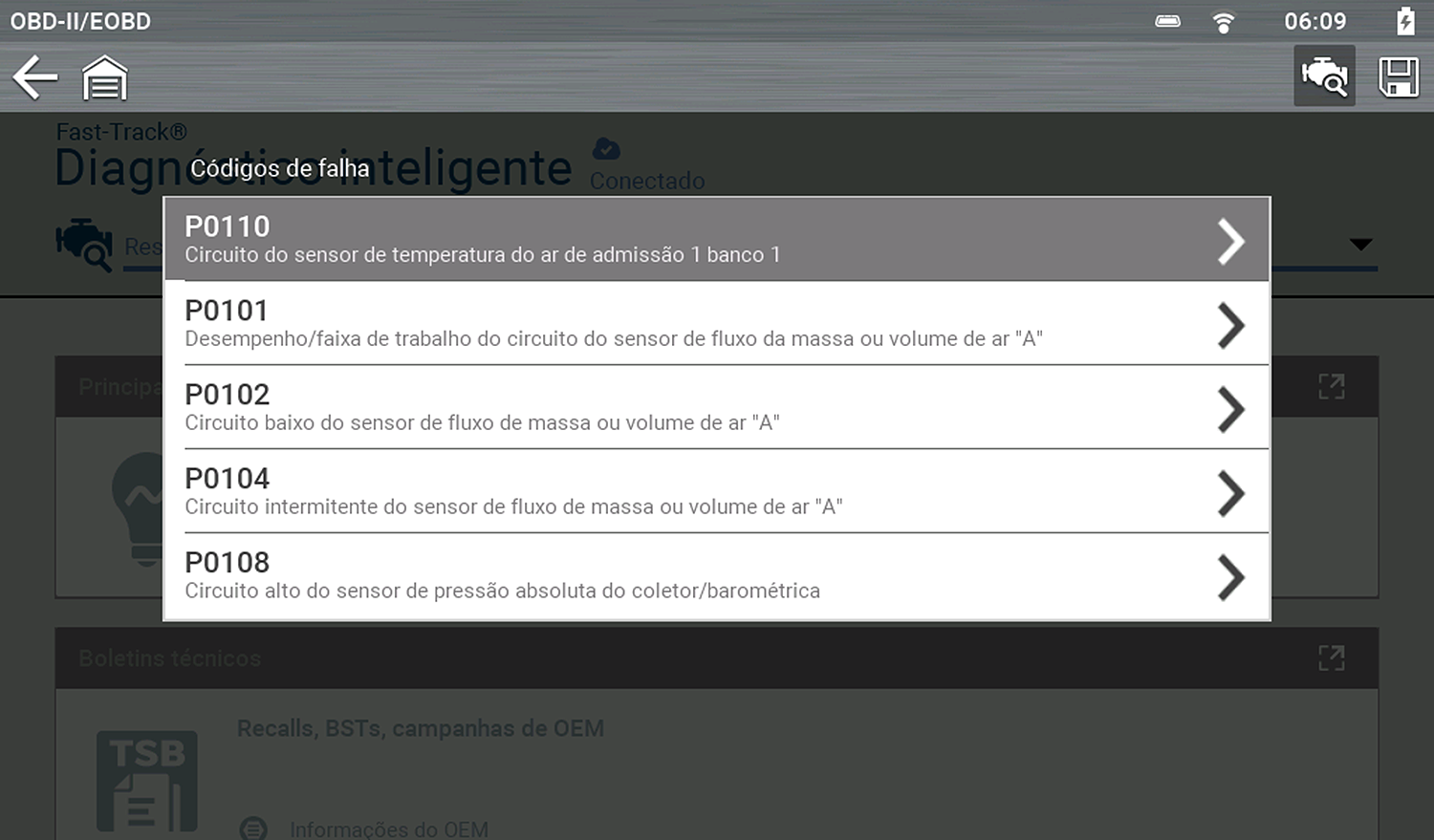Click the cloud connected status icon
Viewport: 1434px width, 840px height.
(606, 149)
